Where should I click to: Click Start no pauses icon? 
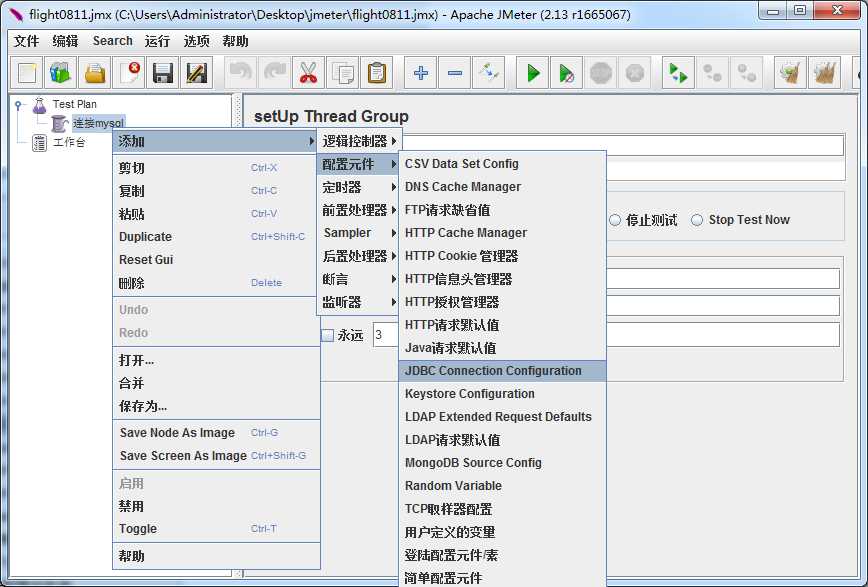[x=567, y=73]
